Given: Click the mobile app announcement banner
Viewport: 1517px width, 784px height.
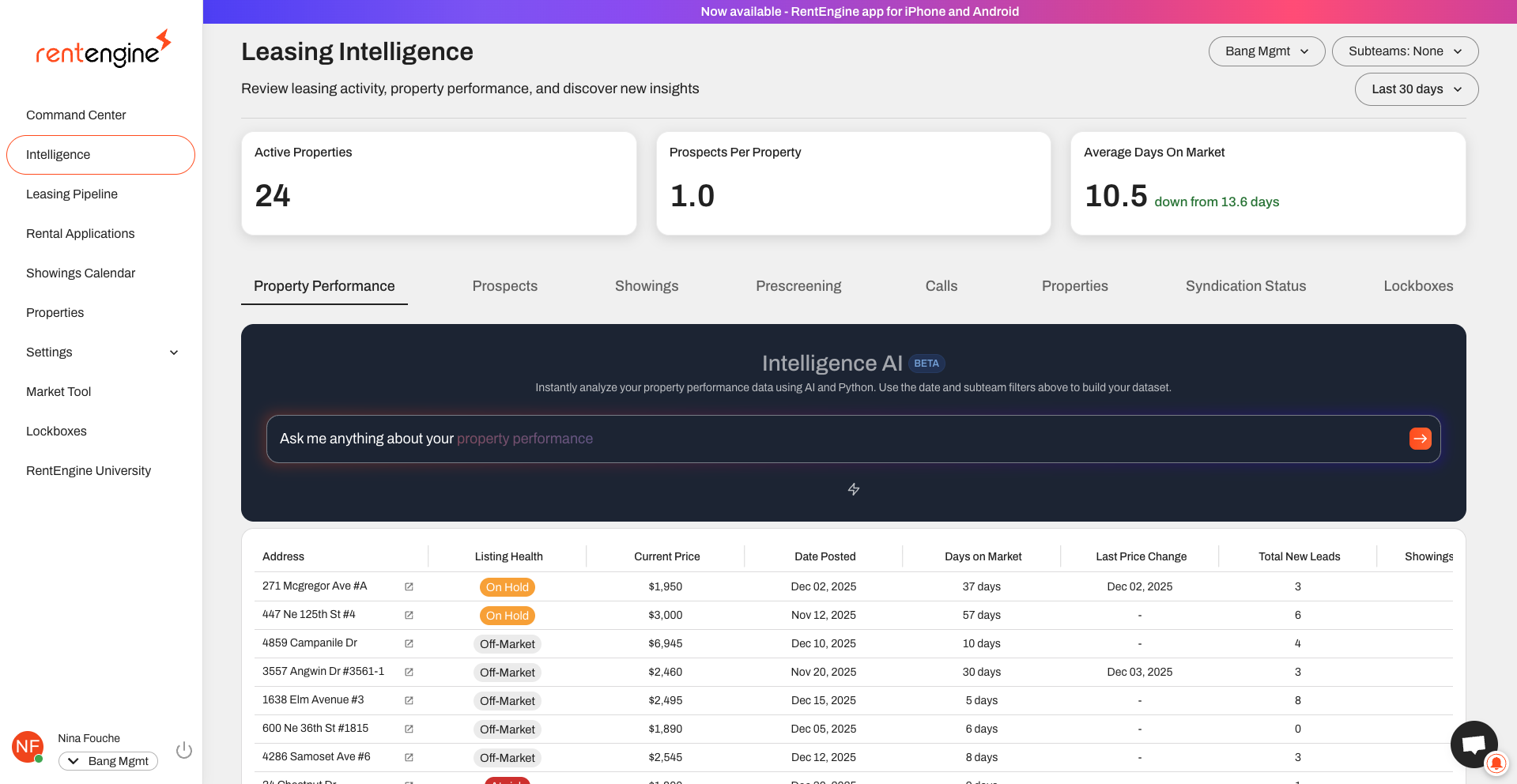Looking at the screenshot, I should point(859,12).
